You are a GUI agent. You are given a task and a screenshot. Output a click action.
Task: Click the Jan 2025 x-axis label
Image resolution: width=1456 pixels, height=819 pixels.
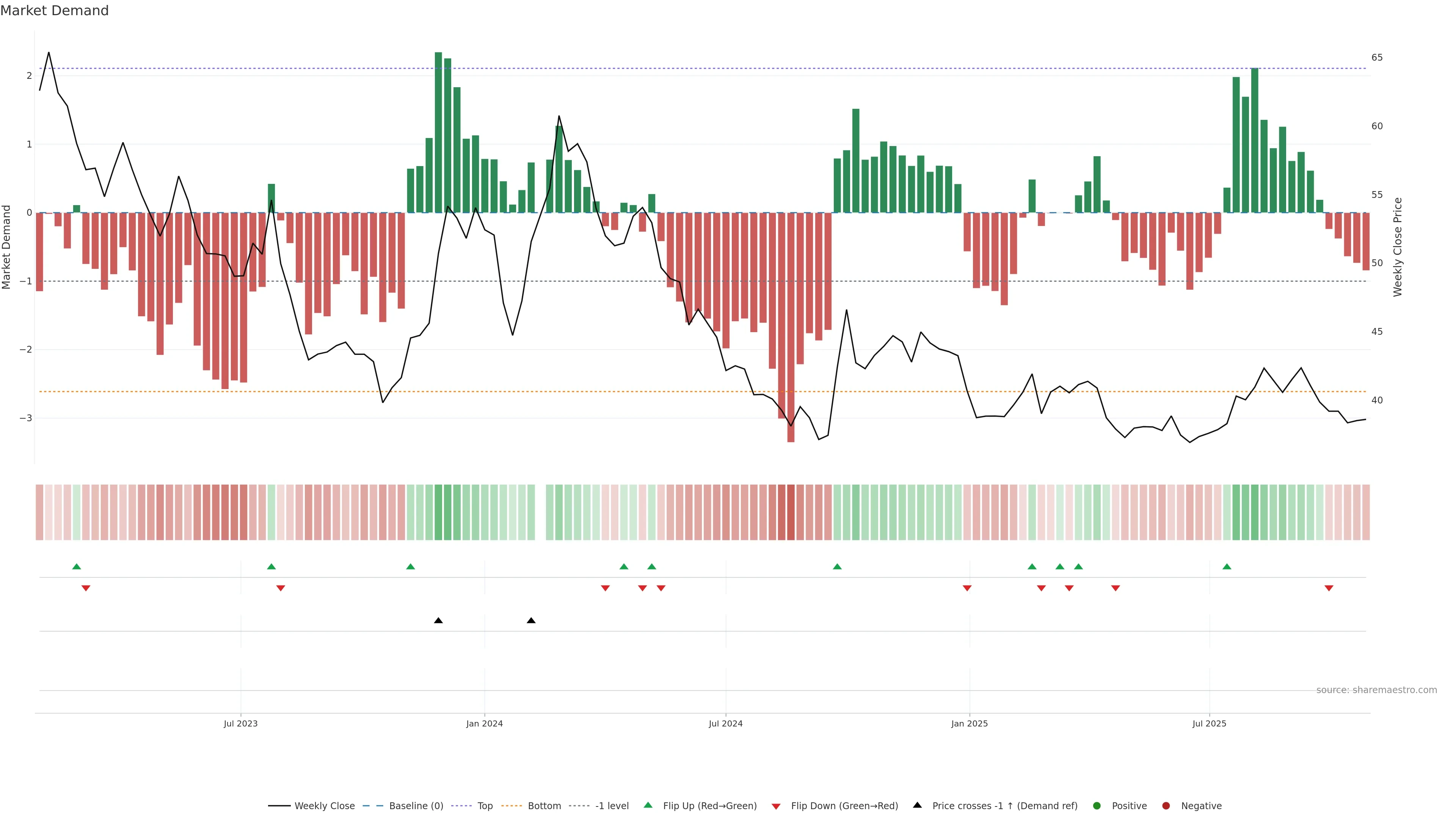(x=970, y=723)
